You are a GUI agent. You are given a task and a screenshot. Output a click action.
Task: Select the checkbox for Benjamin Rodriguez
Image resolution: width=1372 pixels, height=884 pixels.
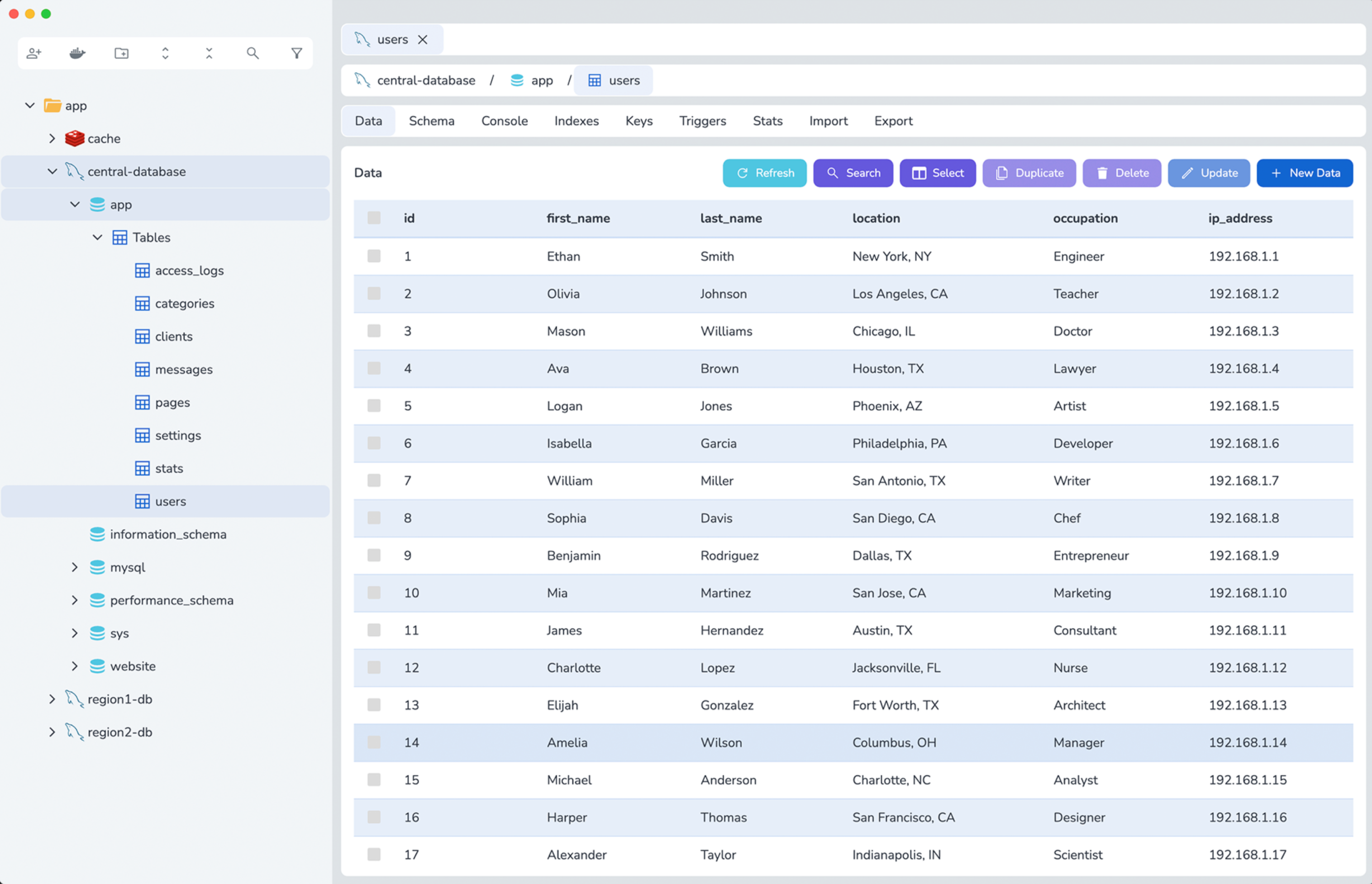tap(374, 555)
